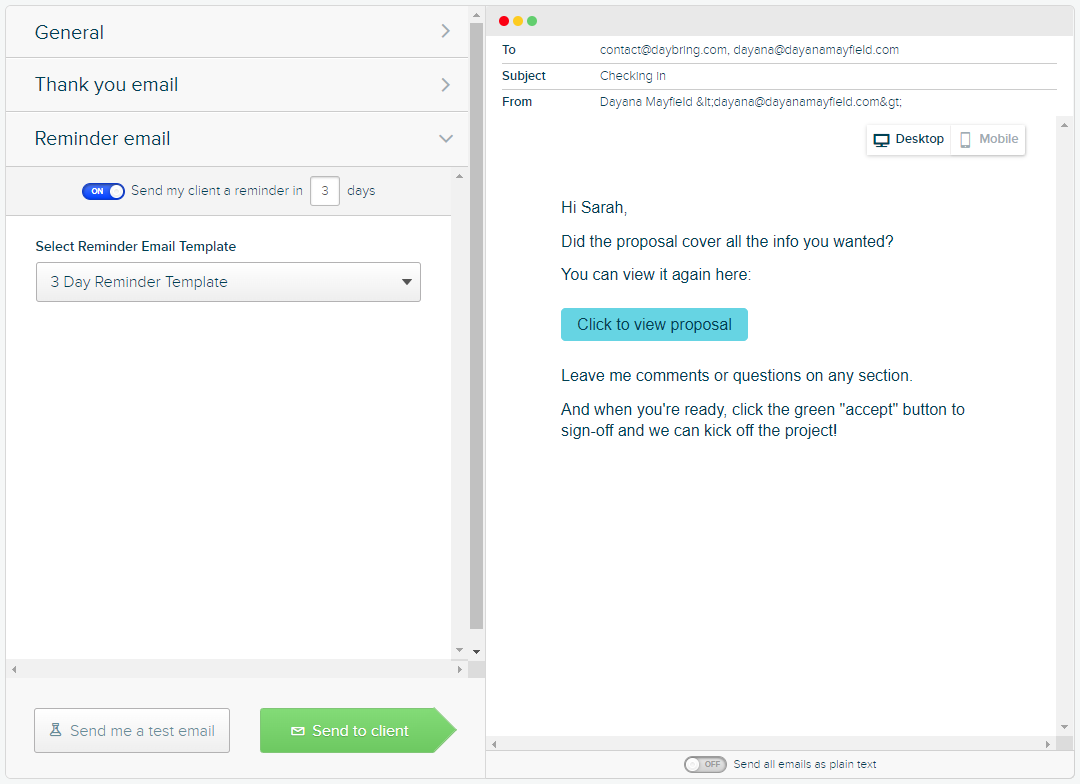Enable sending all emails as plain text
This screenshot has width=1080, height=784.
705,764
